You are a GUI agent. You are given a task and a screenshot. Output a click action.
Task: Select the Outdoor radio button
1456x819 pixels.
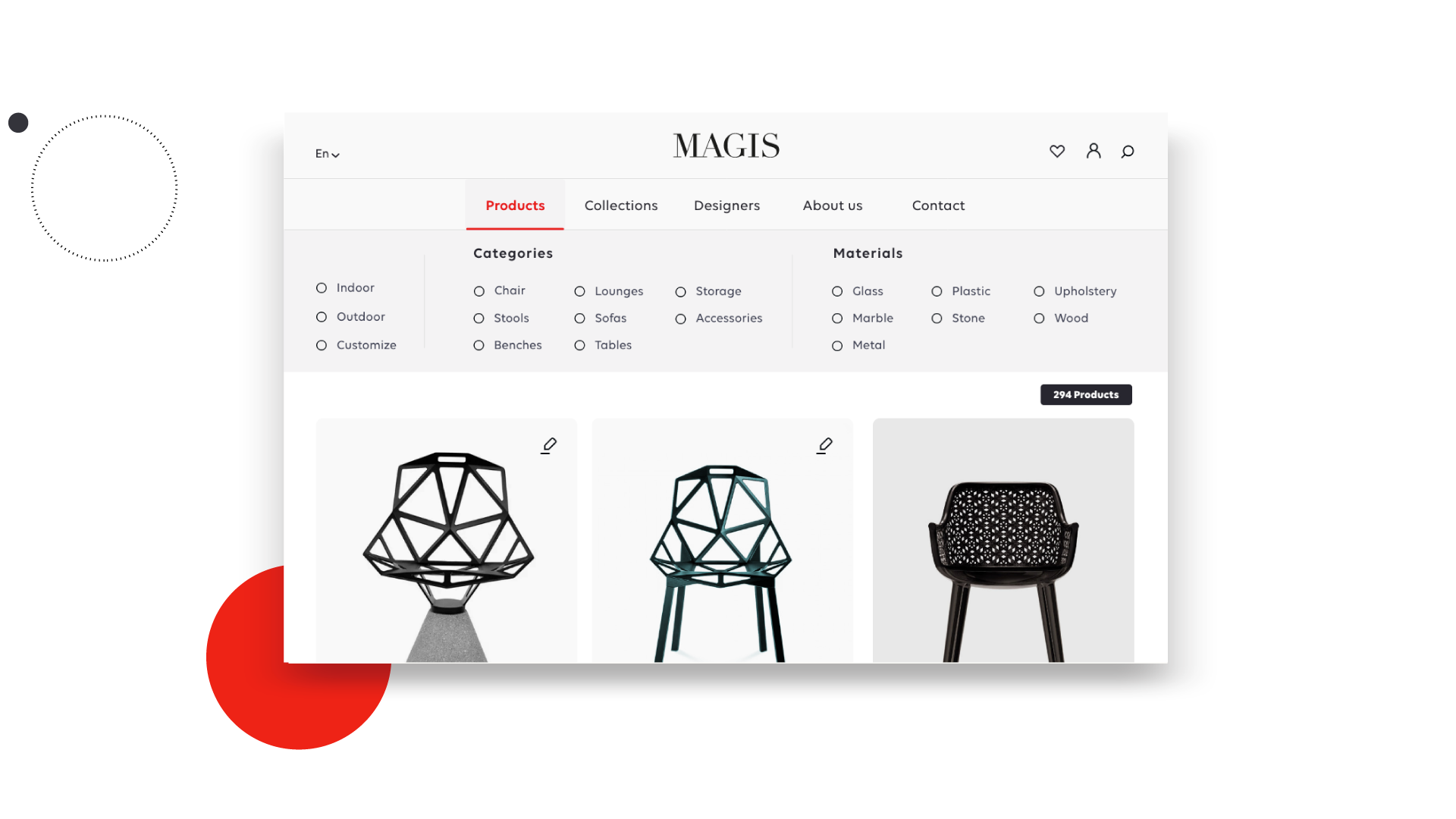[320, 316]
